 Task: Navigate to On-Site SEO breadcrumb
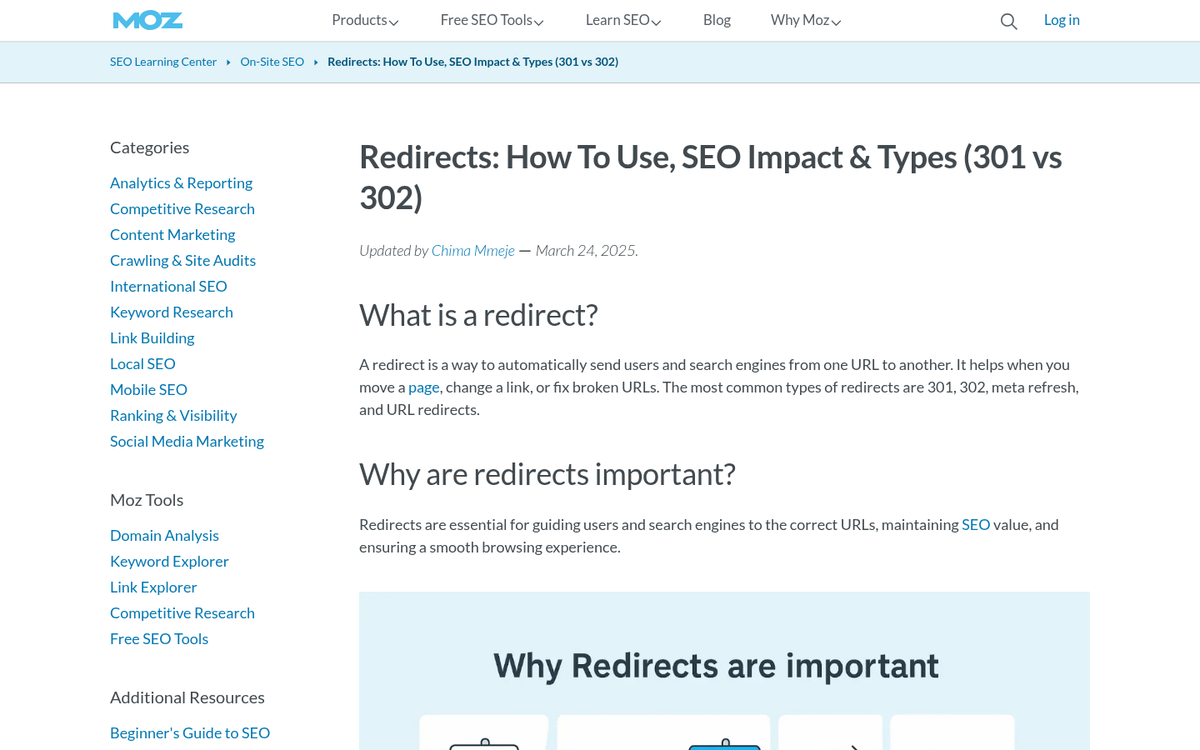click(272, 61)
